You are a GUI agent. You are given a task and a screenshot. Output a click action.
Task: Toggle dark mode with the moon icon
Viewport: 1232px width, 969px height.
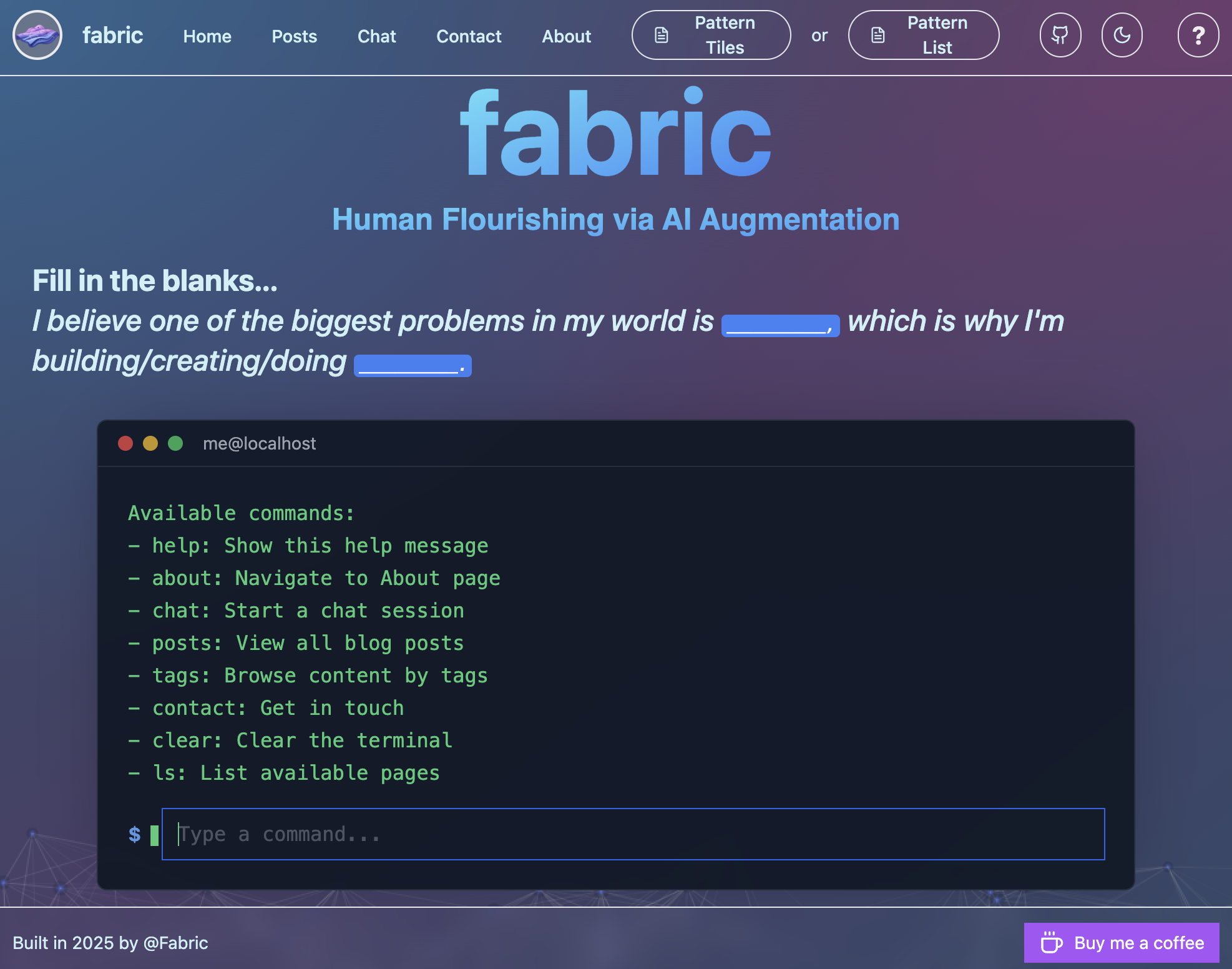(1122, 35)
